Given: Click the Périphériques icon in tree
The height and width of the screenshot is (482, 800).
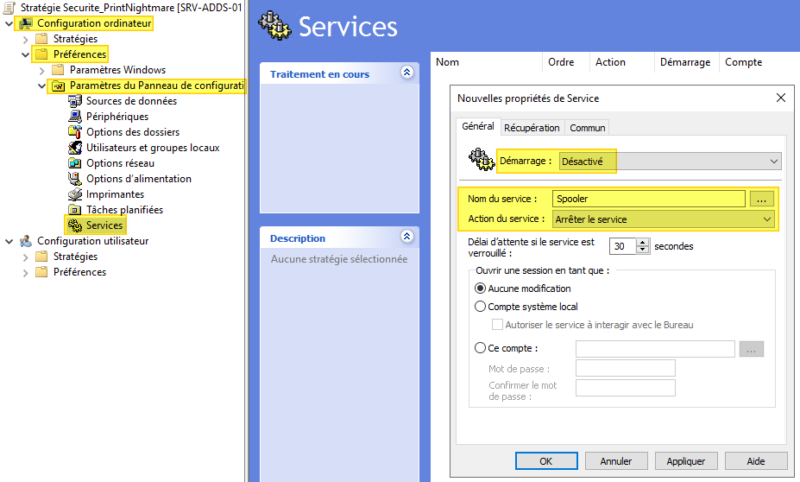Looking at the screenshot, I should (x=75, y=116).
